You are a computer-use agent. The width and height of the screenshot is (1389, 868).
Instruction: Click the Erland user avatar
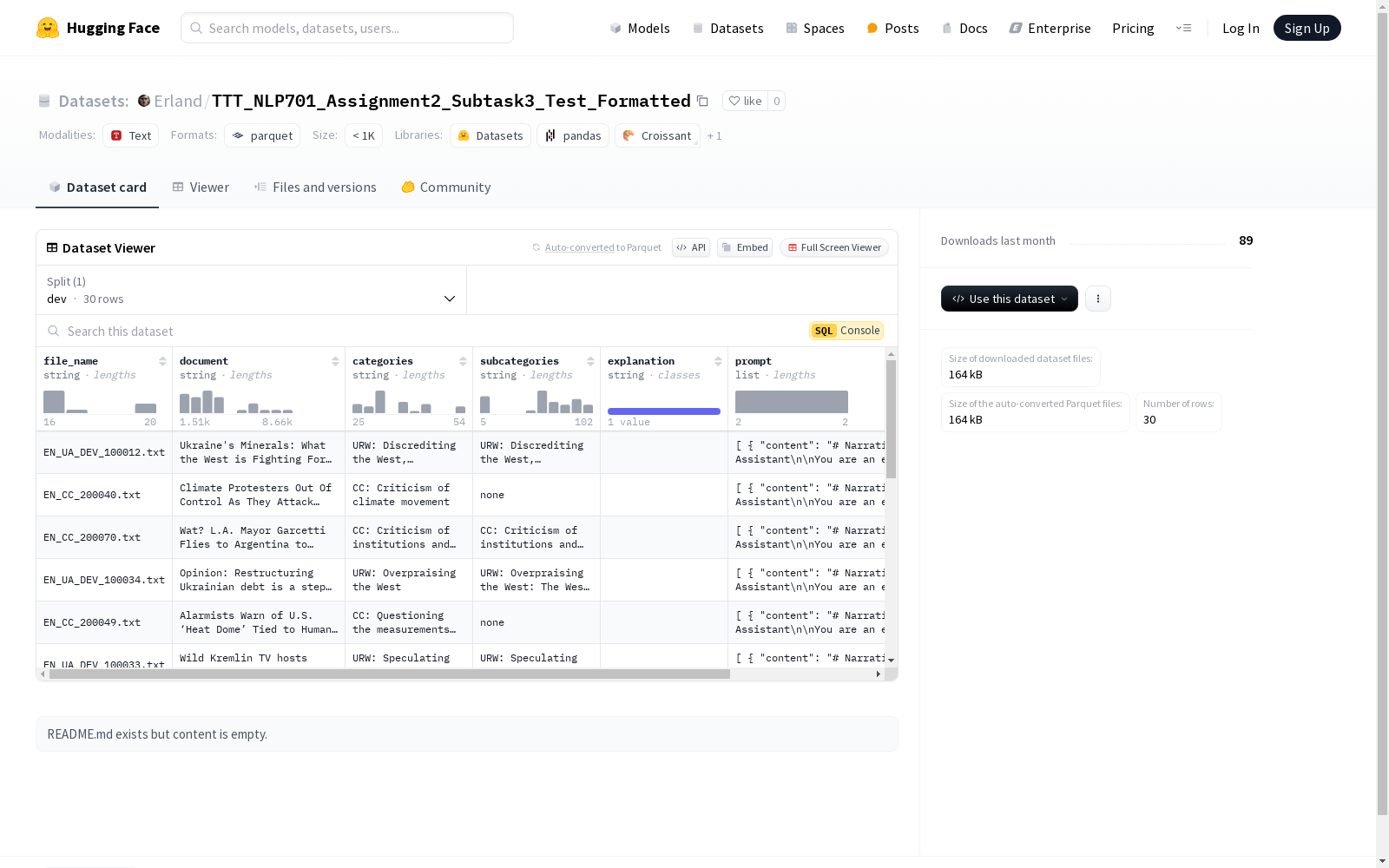(x=144, y=101)
